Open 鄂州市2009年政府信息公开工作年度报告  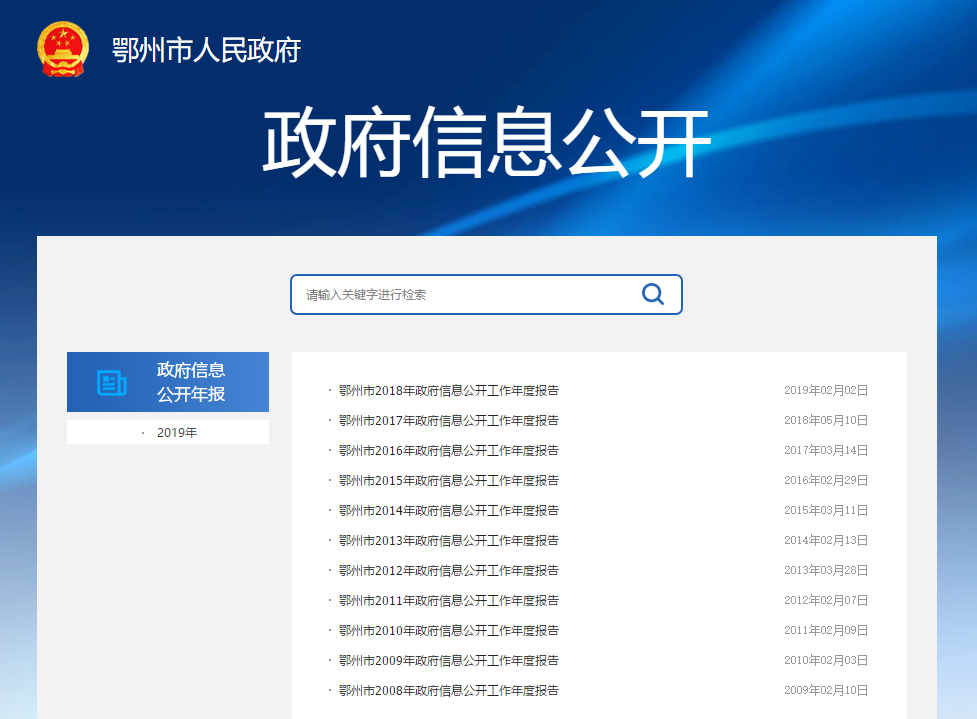click(x=449, y=660)
